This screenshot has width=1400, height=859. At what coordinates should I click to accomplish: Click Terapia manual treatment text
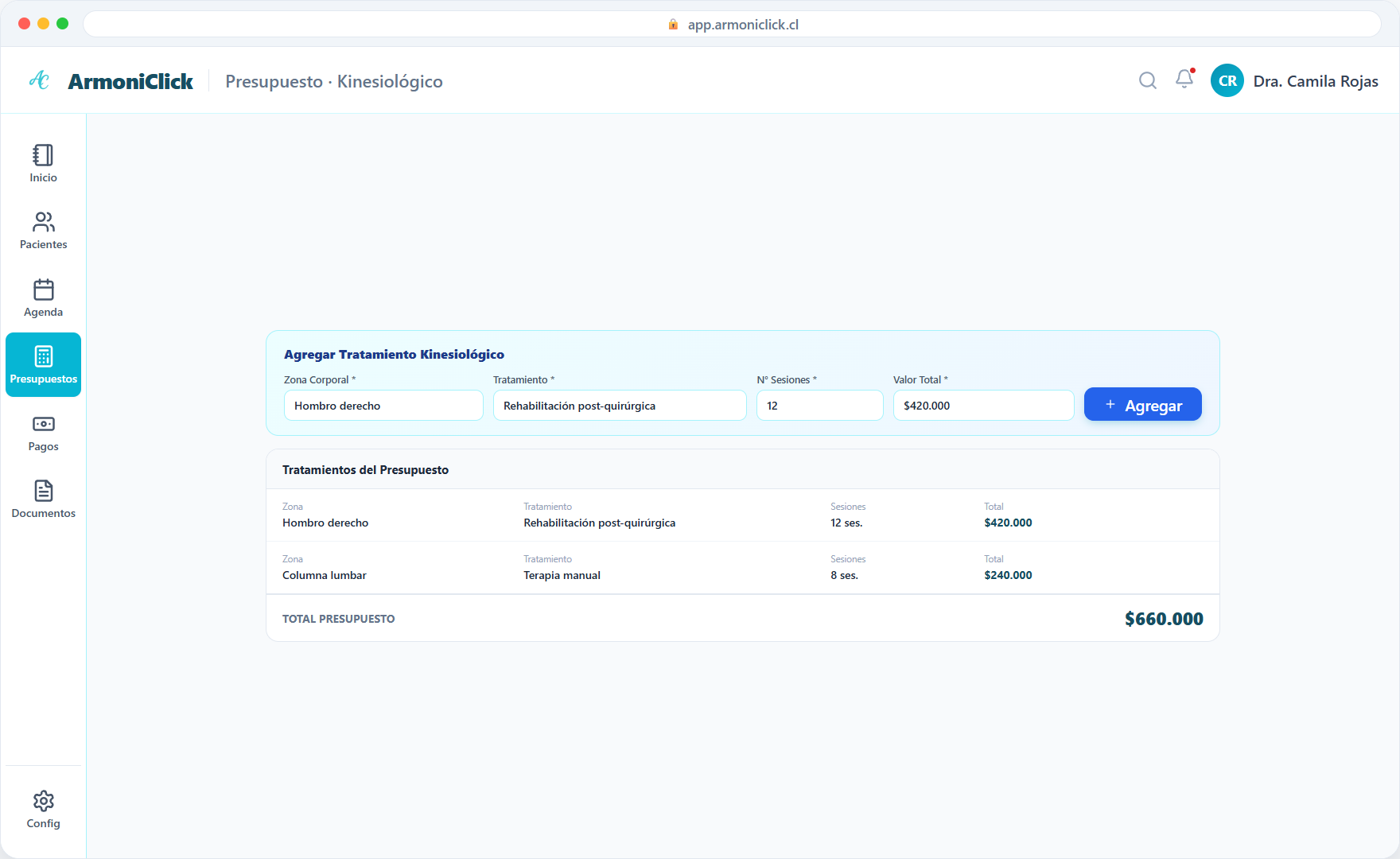click(562, 575)
